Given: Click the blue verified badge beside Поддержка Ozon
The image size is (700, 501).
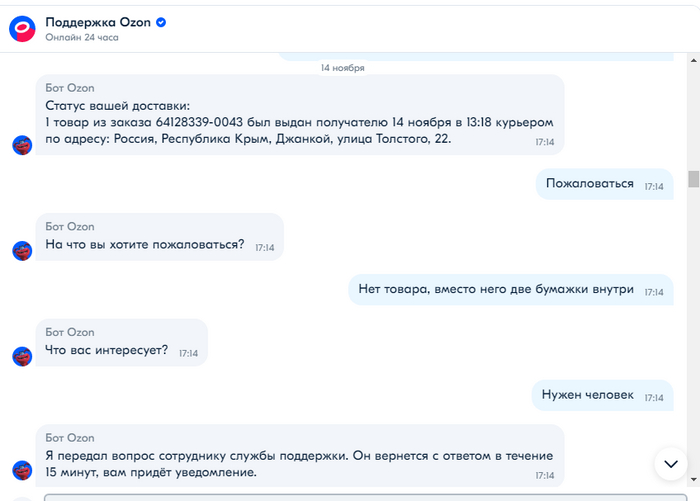Looking at the screenshot, I should pyautogui.click(x=161, y=22).
